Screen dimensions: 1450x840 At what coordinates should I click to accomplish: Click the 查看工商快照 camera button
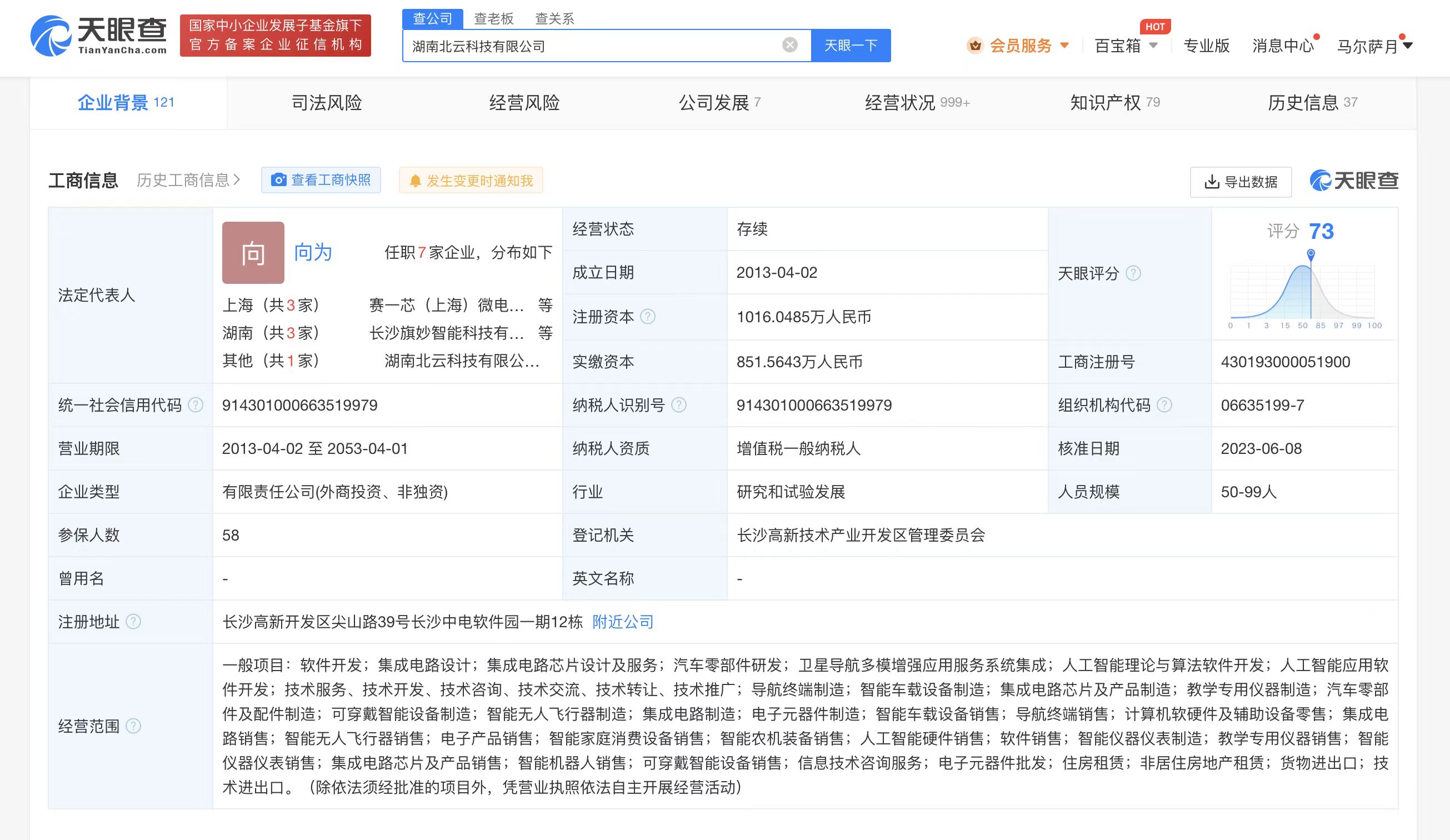[x=321, y=180]
